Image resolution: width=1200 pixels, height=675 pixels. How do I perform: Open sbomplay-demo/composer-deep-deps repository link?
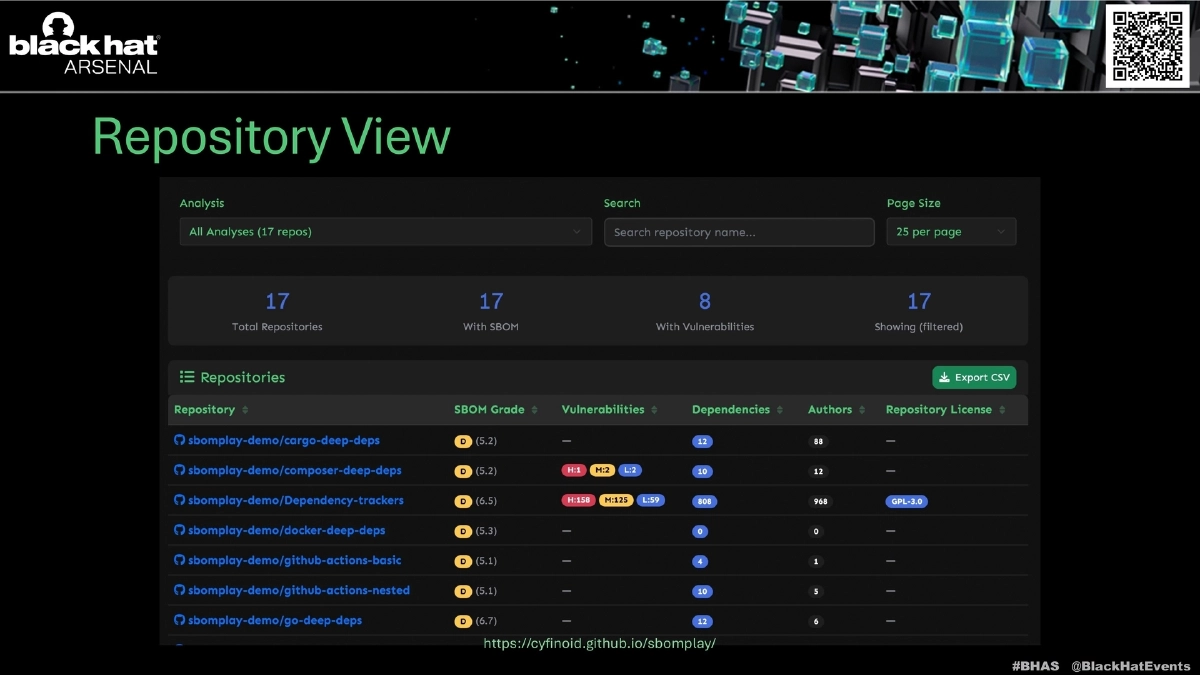coord(294,470)
